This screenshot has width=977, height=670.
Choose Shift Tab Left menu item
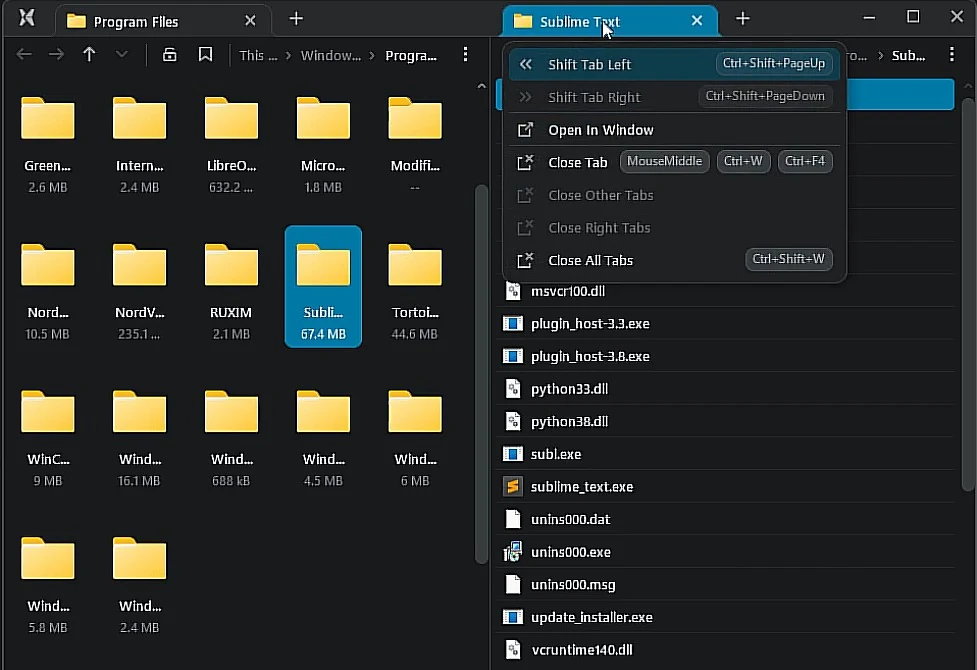[674, 64]
